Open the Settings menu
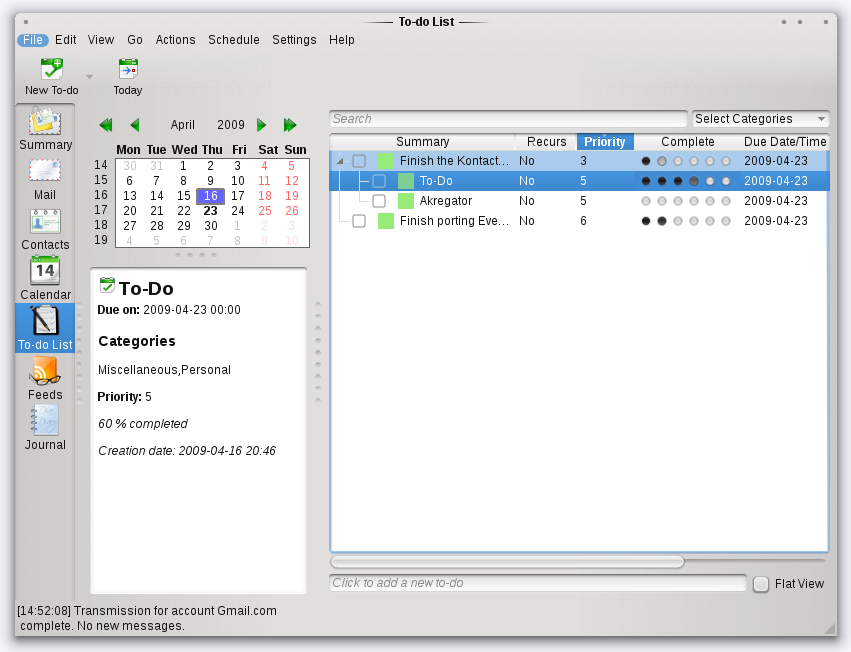Screen dimensions: 851x652 click(294, 40)
